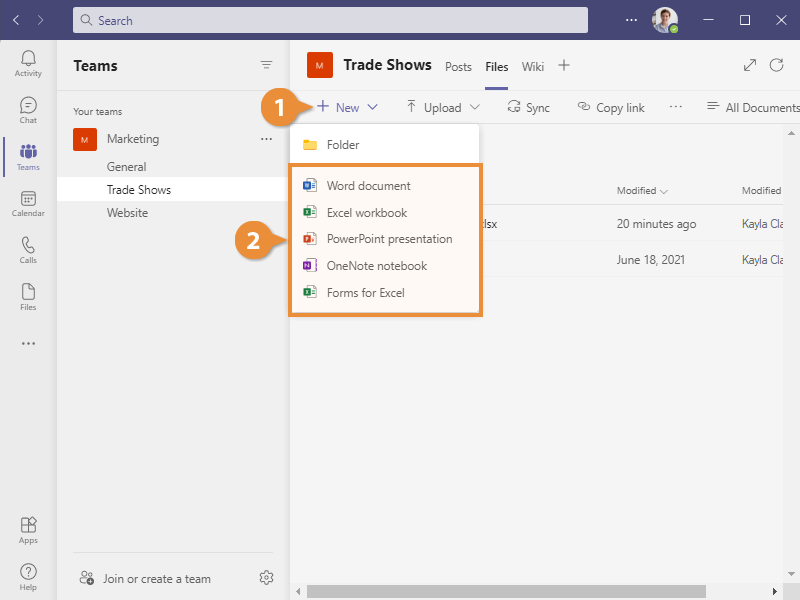Reload the tab with refresh icon

[776, 66]
